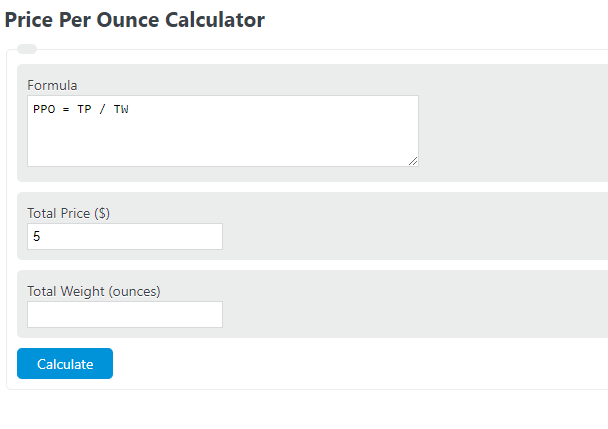Click blank page area below the calculator card
Image resolution: width=608 pixels, height=429 pixels.
pos(304,410)
